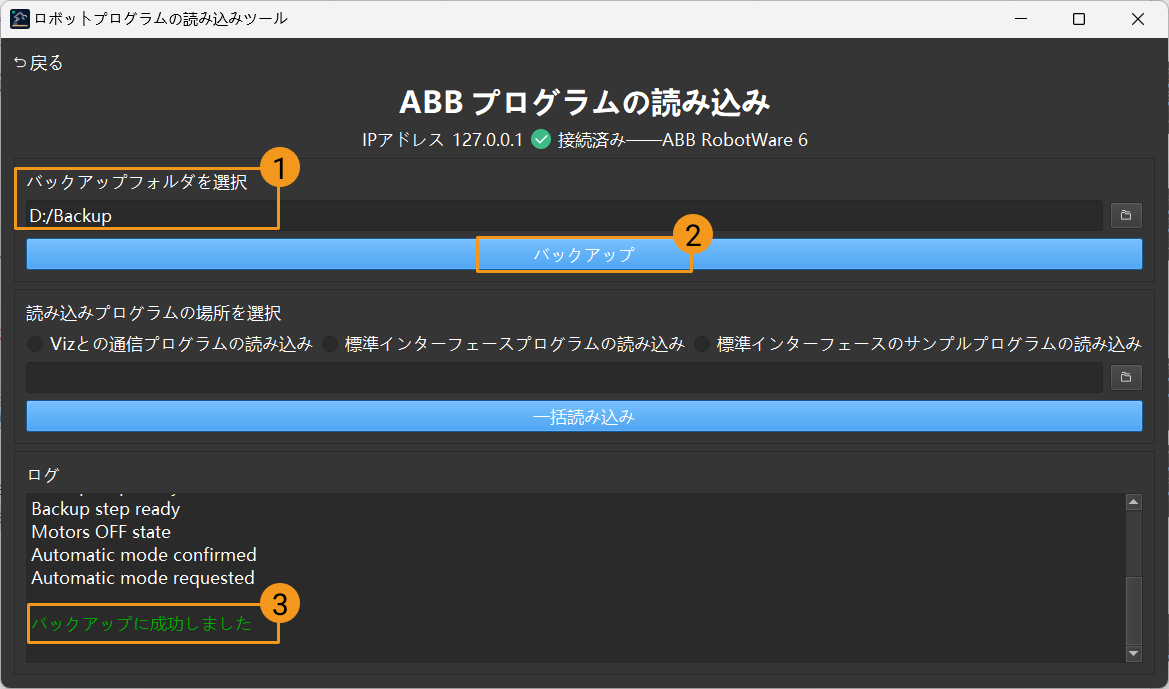Click the D:/Backup folder path field
This screenshot has height=689, width=1169.
[x=564, y=215]
